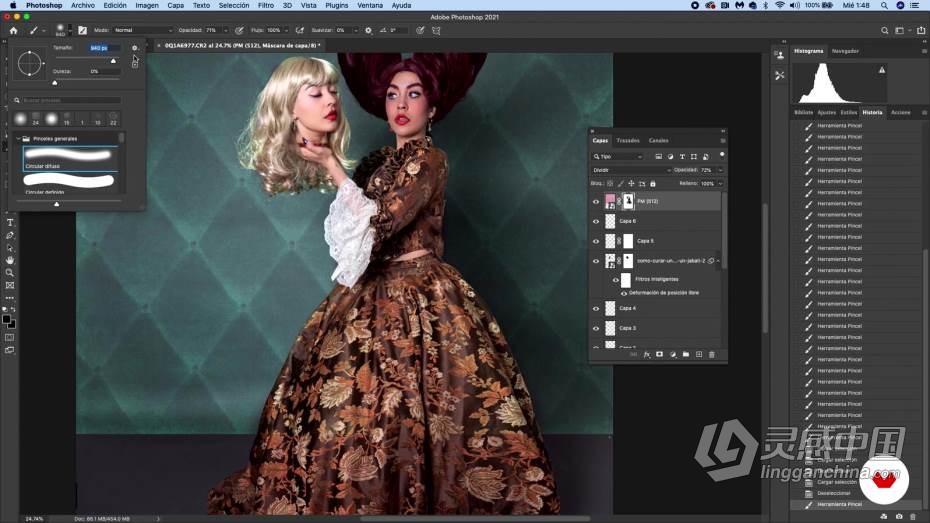Open the Opacidad dropdown in options bar
Viewport: 930px width, 523px height.
pyautogui.click(x=225, y=30)
